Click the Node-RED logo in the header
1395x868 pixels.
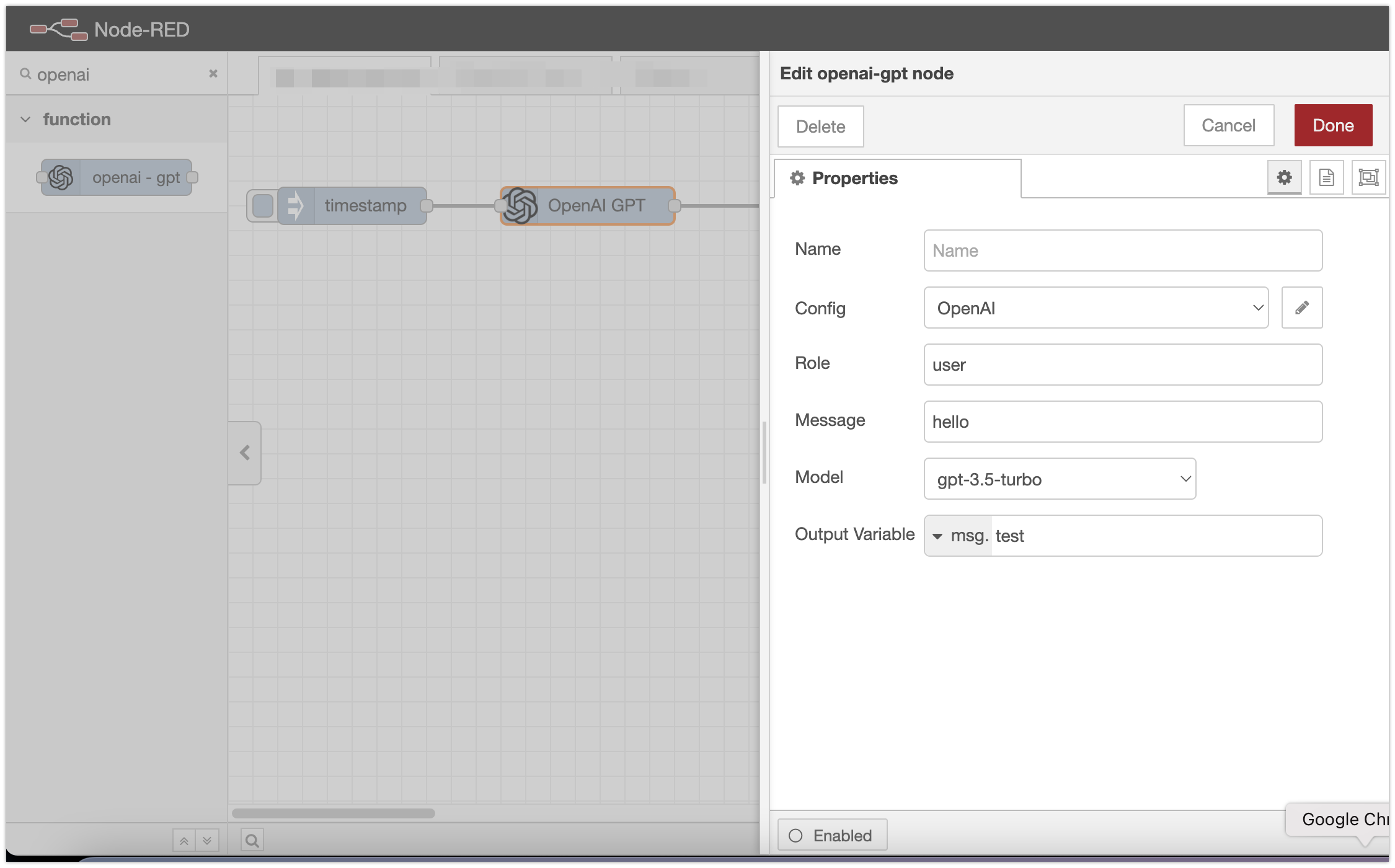coord(59,29)
